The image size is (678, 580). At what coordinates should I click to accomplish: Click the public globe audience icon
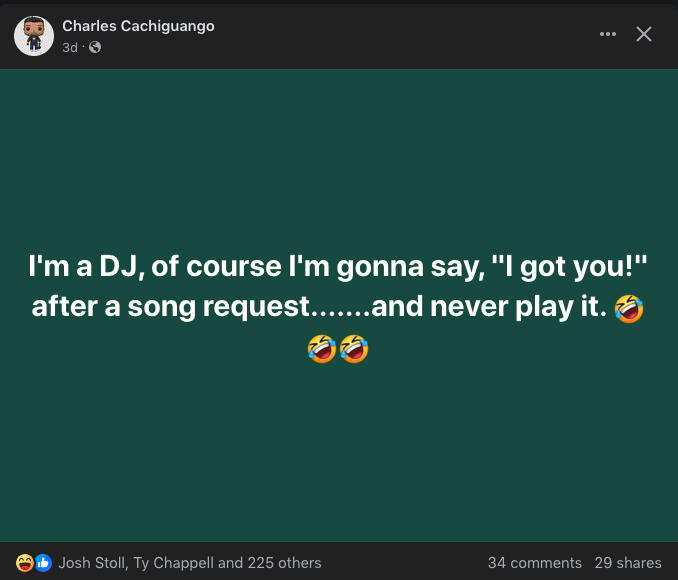click(95, 47)
